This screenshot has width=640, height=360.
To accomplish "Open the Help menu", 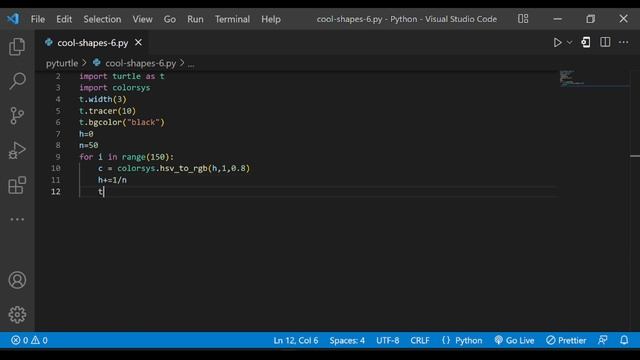I will (271, 19).
